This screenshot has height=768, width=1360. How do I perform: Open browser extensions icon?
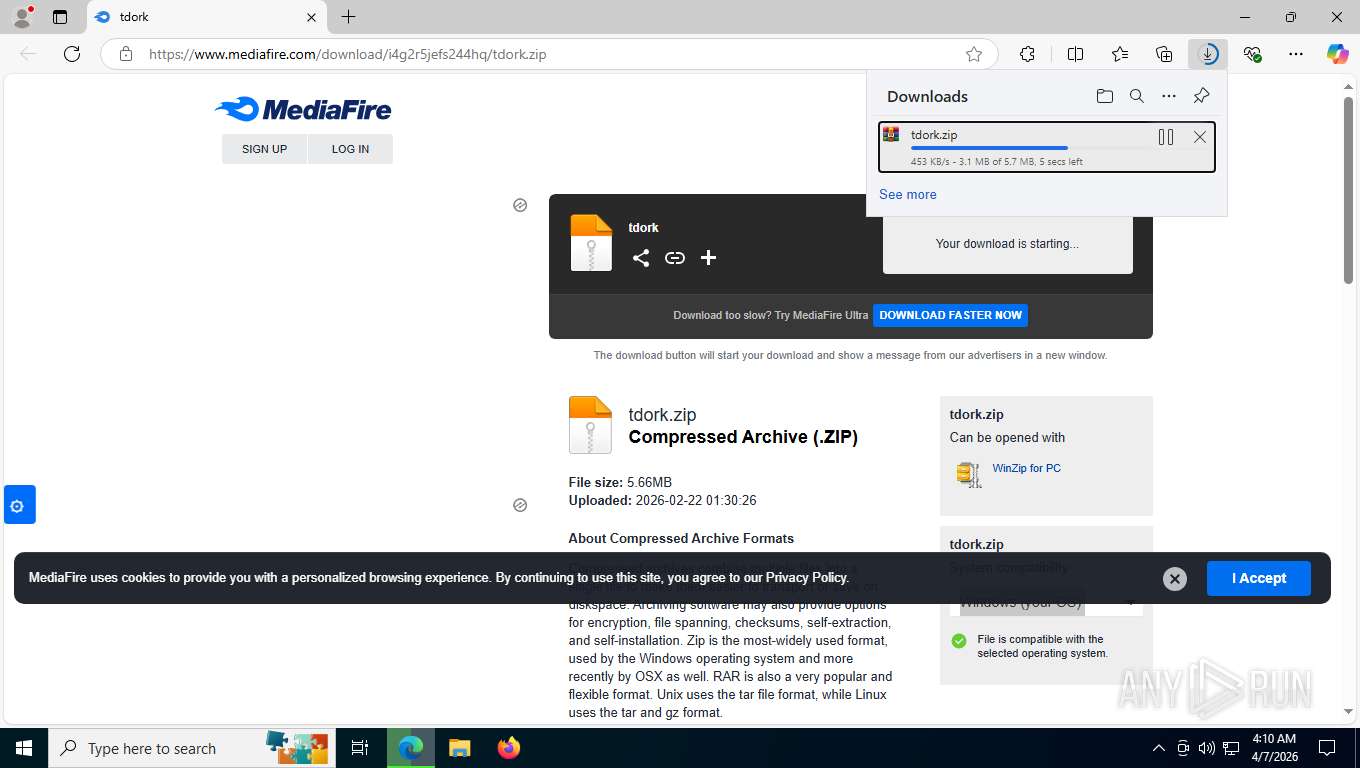click(x=1027, y=54)
